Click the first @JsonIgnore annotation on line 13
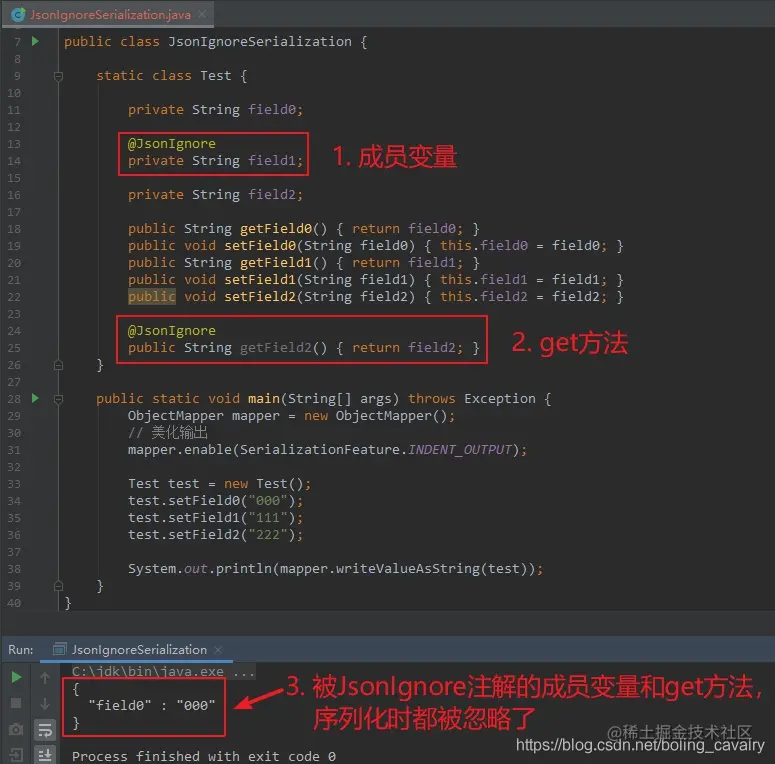 pos(172,144)
